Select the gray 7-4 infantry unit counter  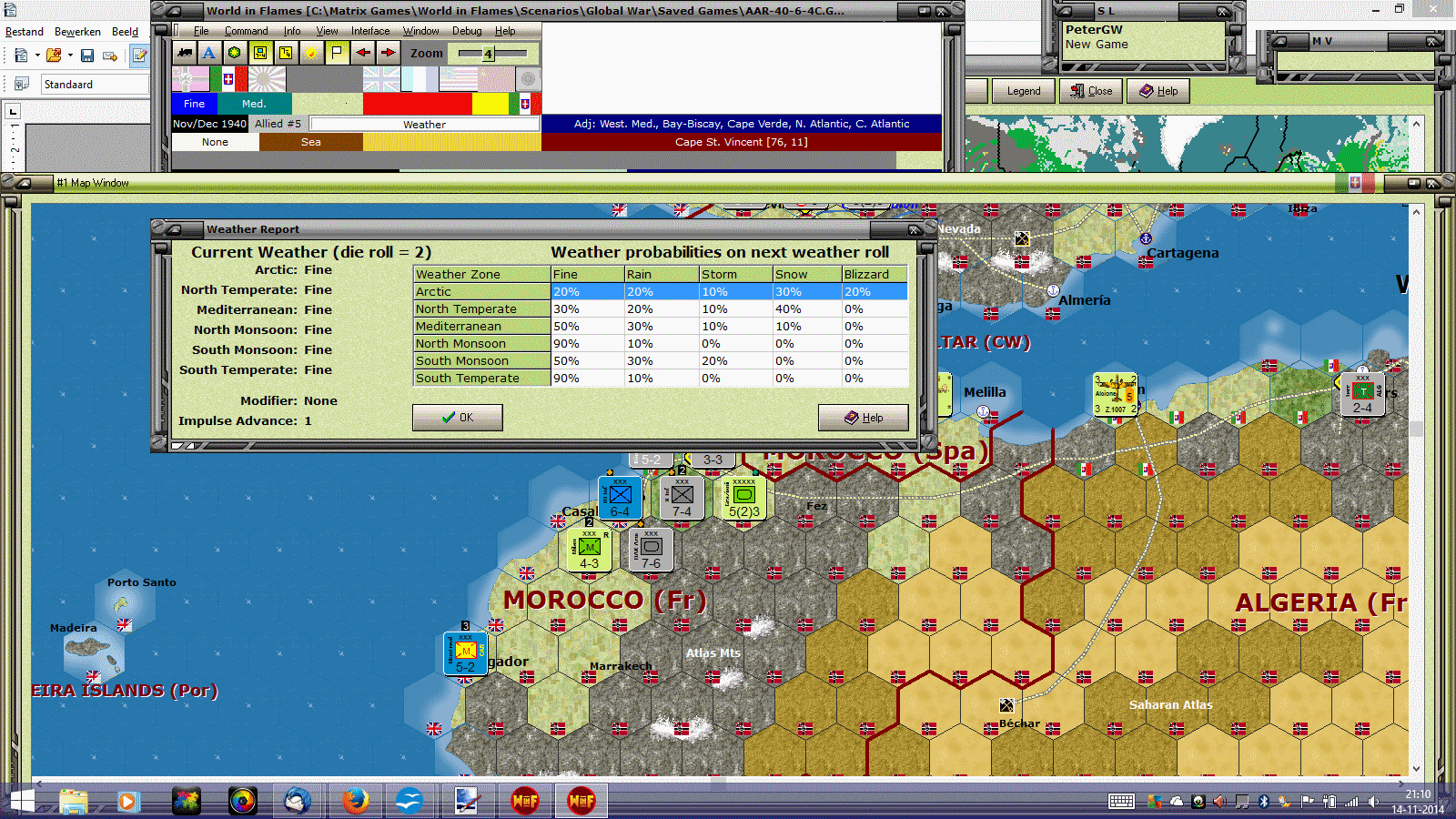click(682, 499)
